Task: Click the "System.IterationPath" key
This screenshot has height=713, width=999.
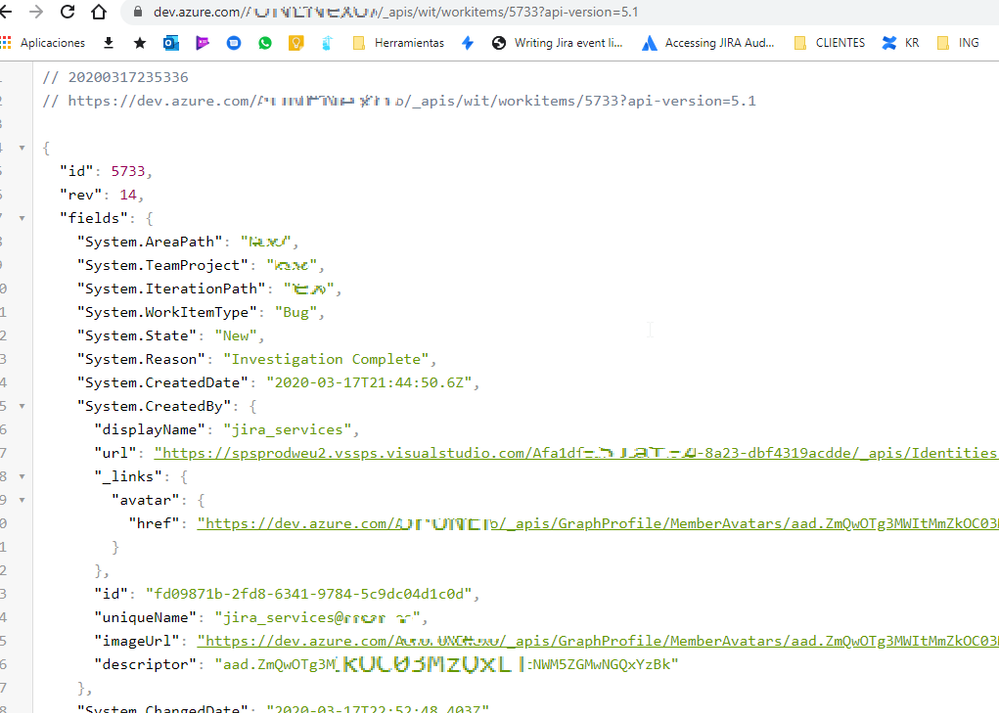Action: 171,289
